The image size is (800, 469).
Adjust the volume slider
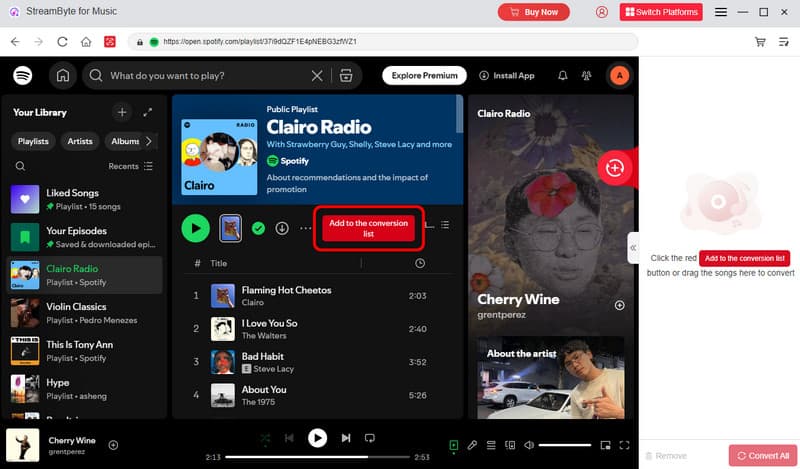(565, 445)
